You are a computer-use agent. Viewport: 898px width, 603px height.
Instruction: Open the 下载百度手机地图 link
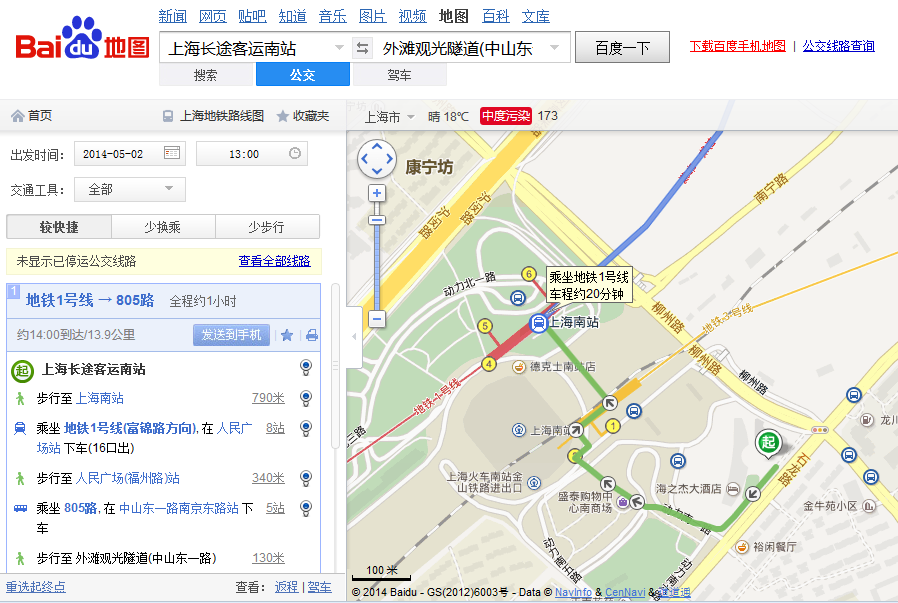(x=738, y=46)
